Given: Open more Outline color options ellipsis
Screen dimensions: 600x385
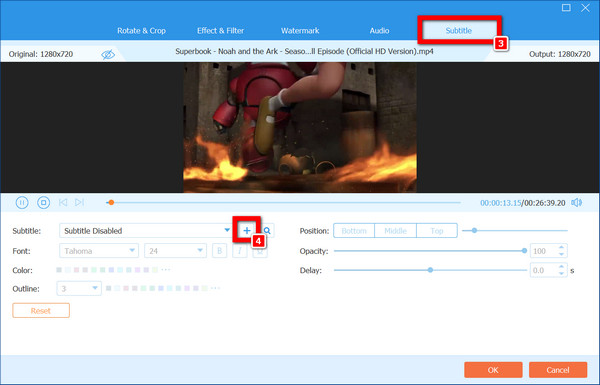Looking at the screenshot, I should tap(215, 288).
